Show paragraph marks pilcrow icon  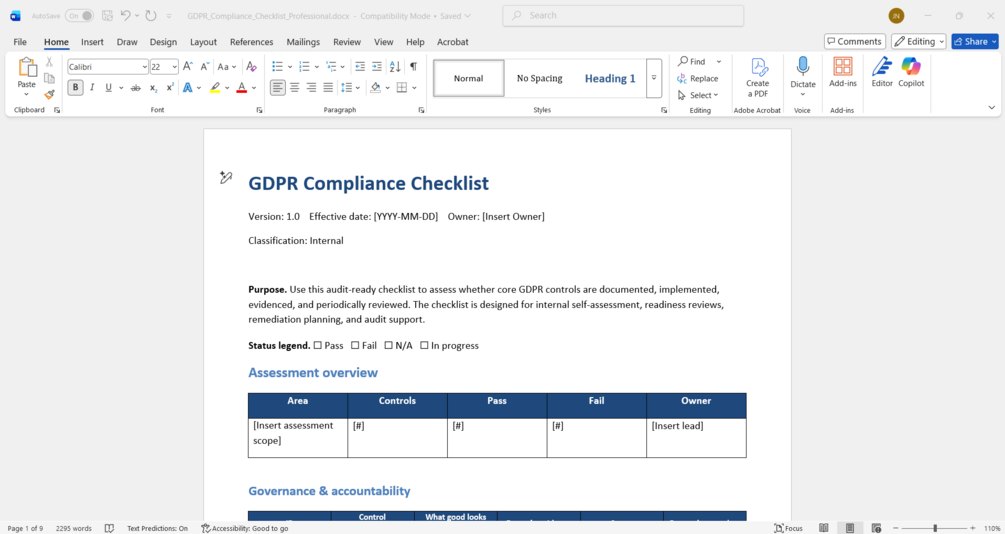click(413, 66)
